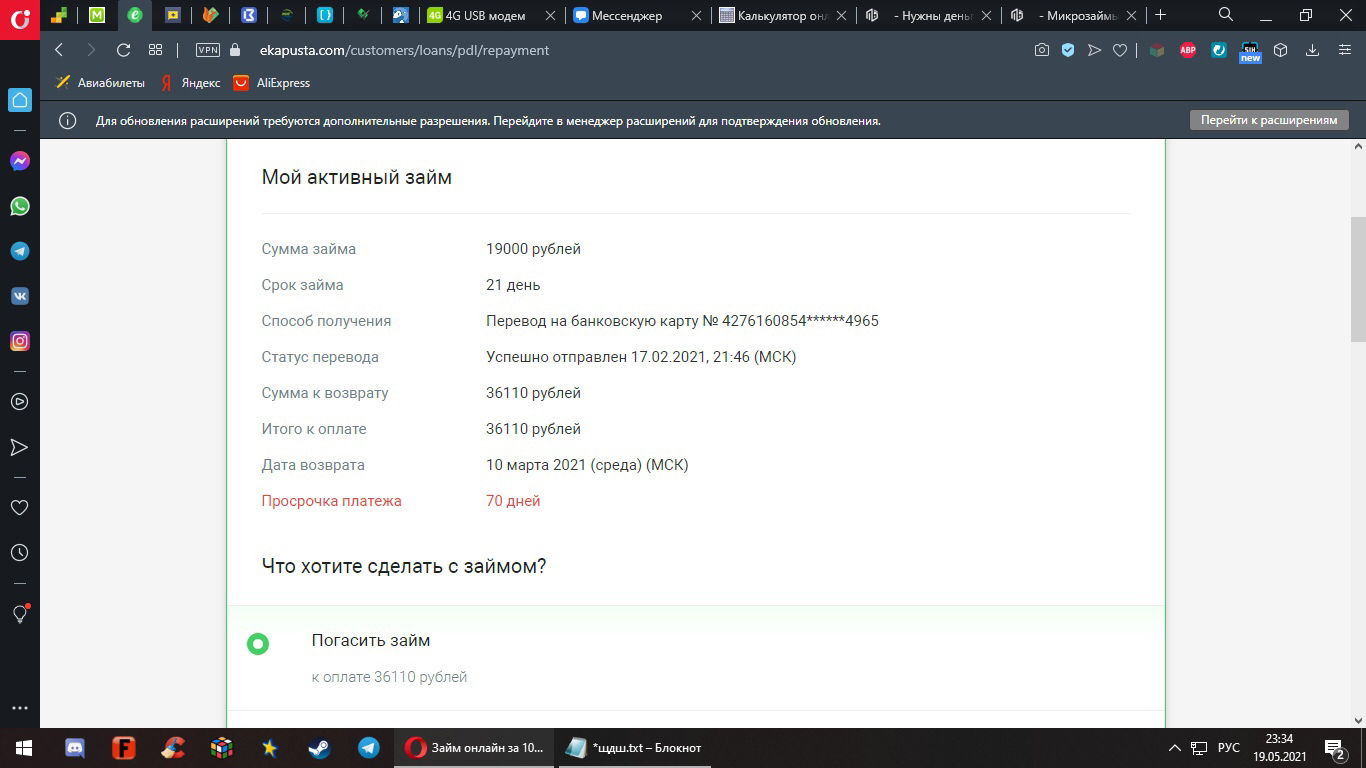Screen dimensions: 1366x768
Task: Click Перейти к расширениям button
Action: pos(1269,120)
